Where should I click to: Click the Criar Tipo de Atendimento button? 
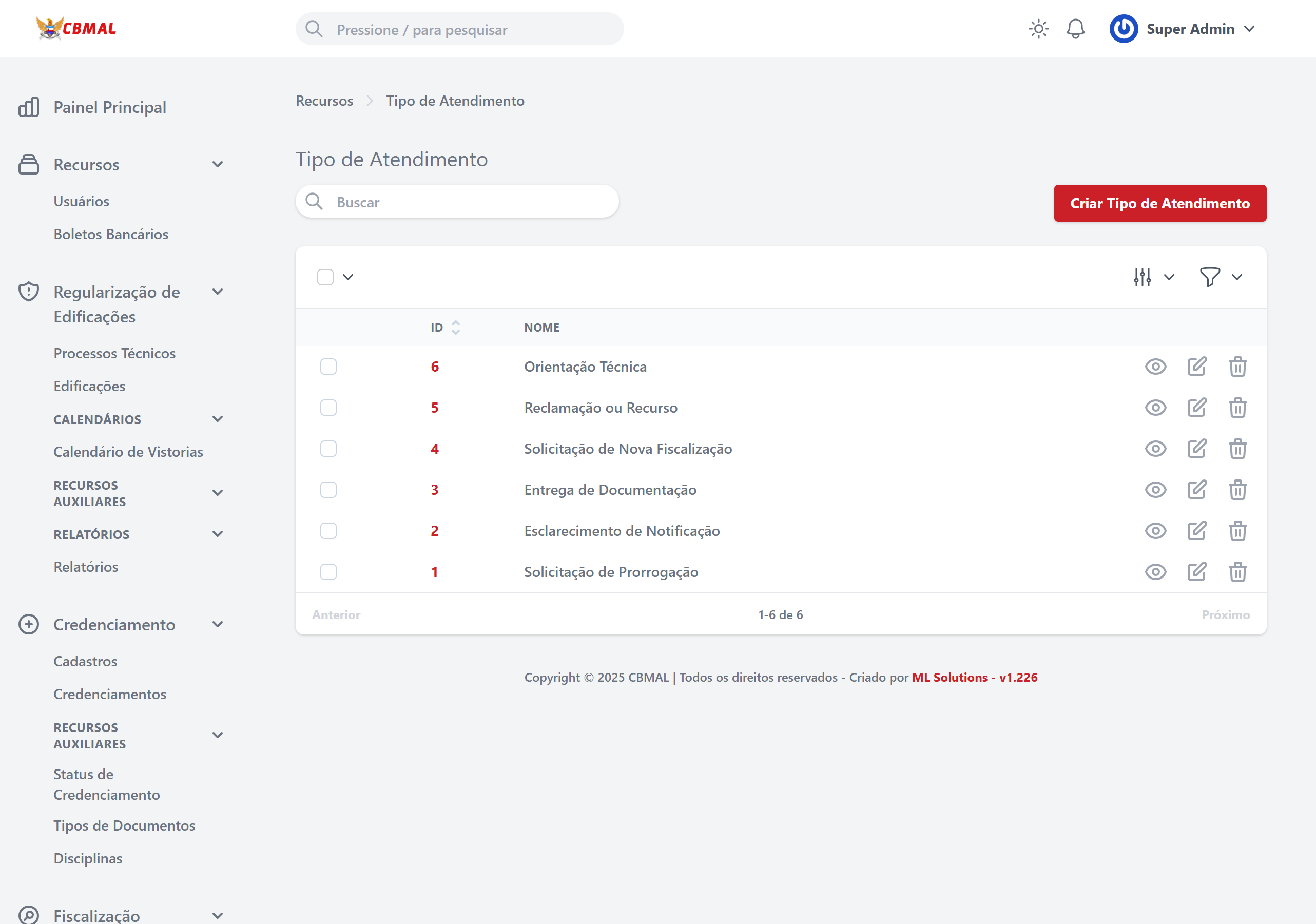pos(1160,203)
